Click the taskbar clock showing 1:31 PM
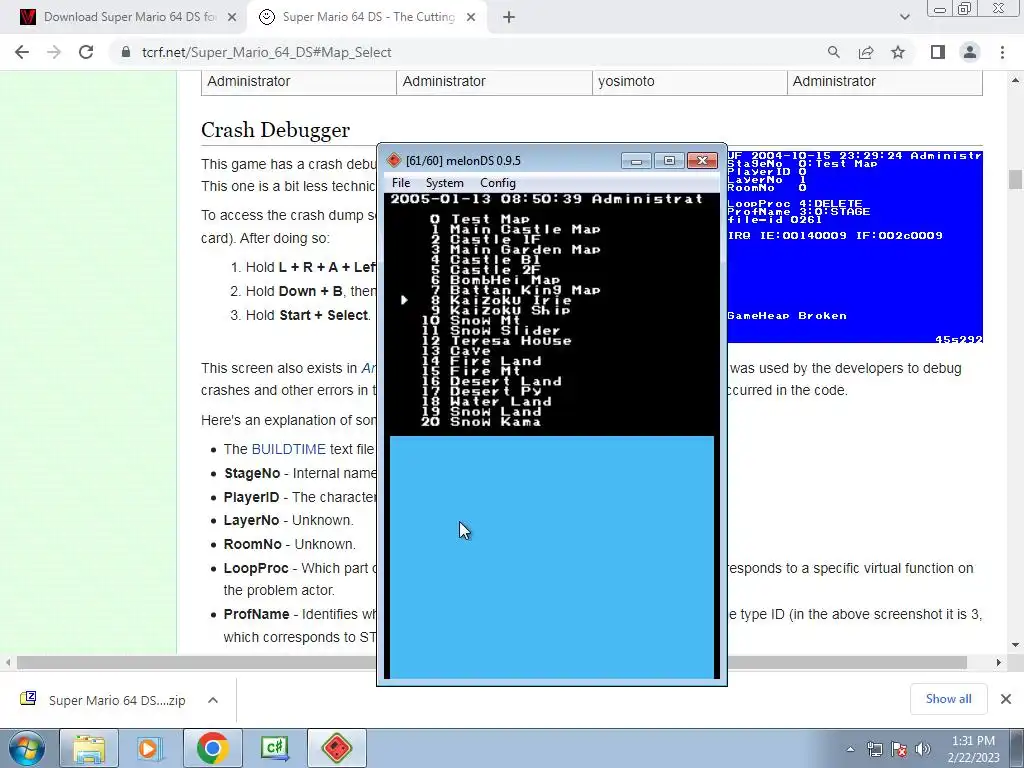Viewport: 1024px width, 768px height. coord(973,749)
